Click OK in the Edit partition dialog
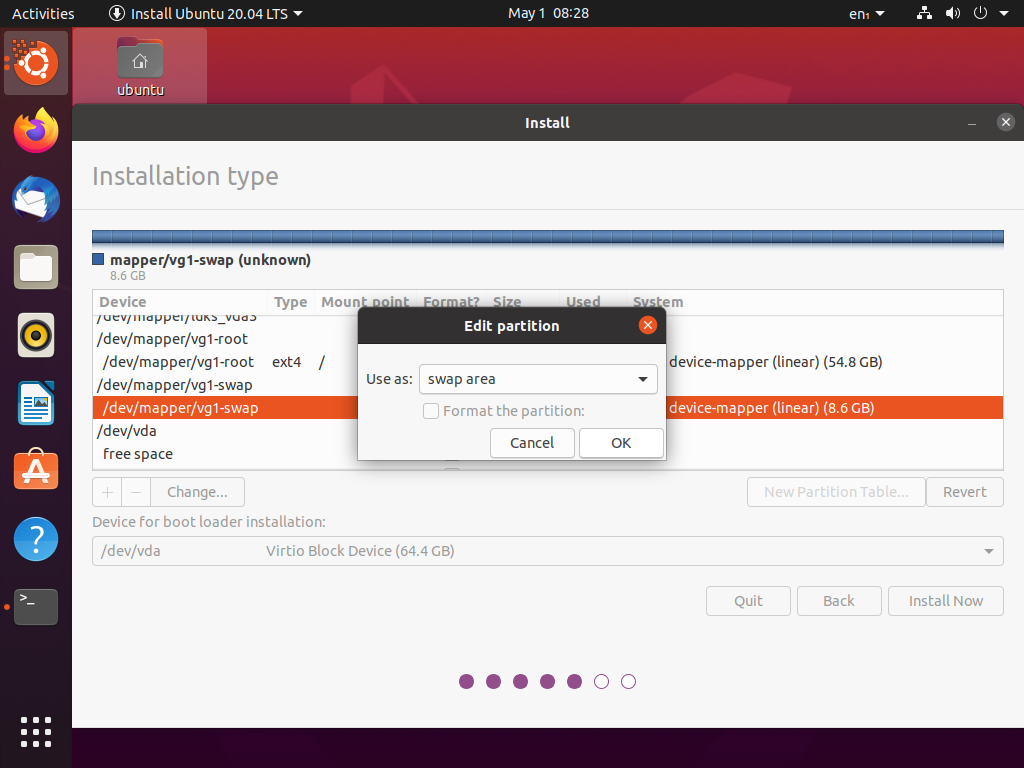 pyautogui.click(x=621, y=443)
